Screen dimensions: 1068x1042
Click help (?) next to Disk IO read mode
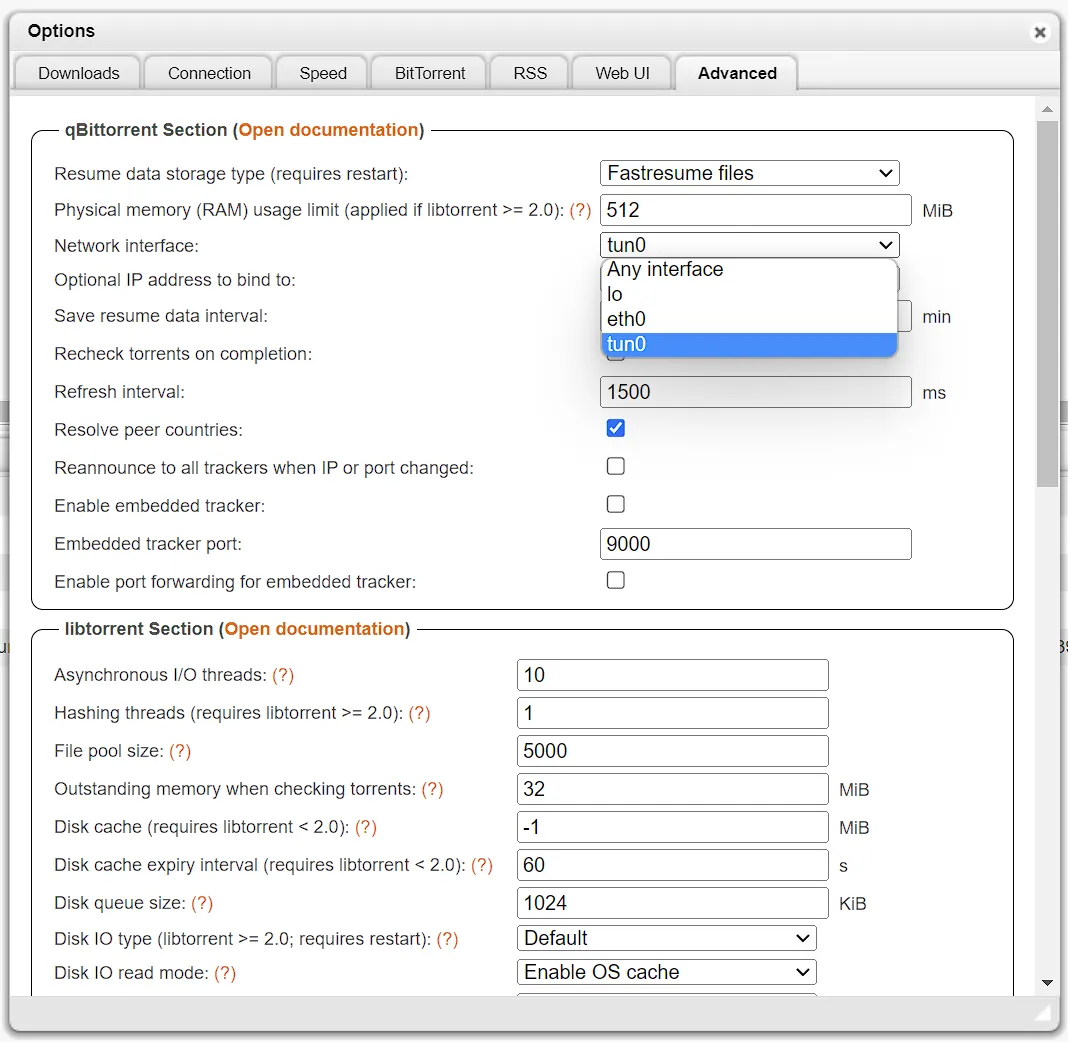[225, 973]
